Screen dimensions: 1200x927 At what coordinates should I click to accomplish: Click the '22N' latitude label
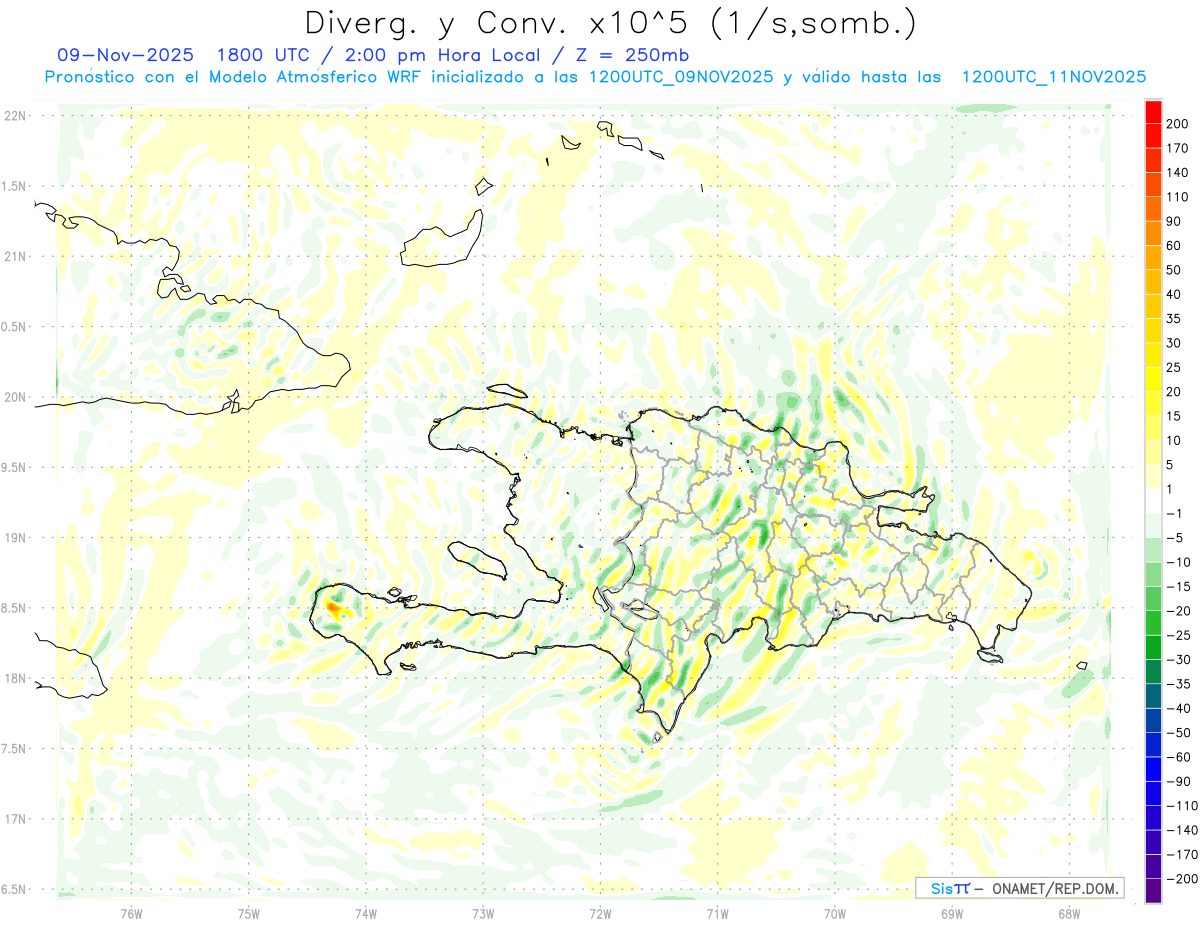(x=14, y=115)
